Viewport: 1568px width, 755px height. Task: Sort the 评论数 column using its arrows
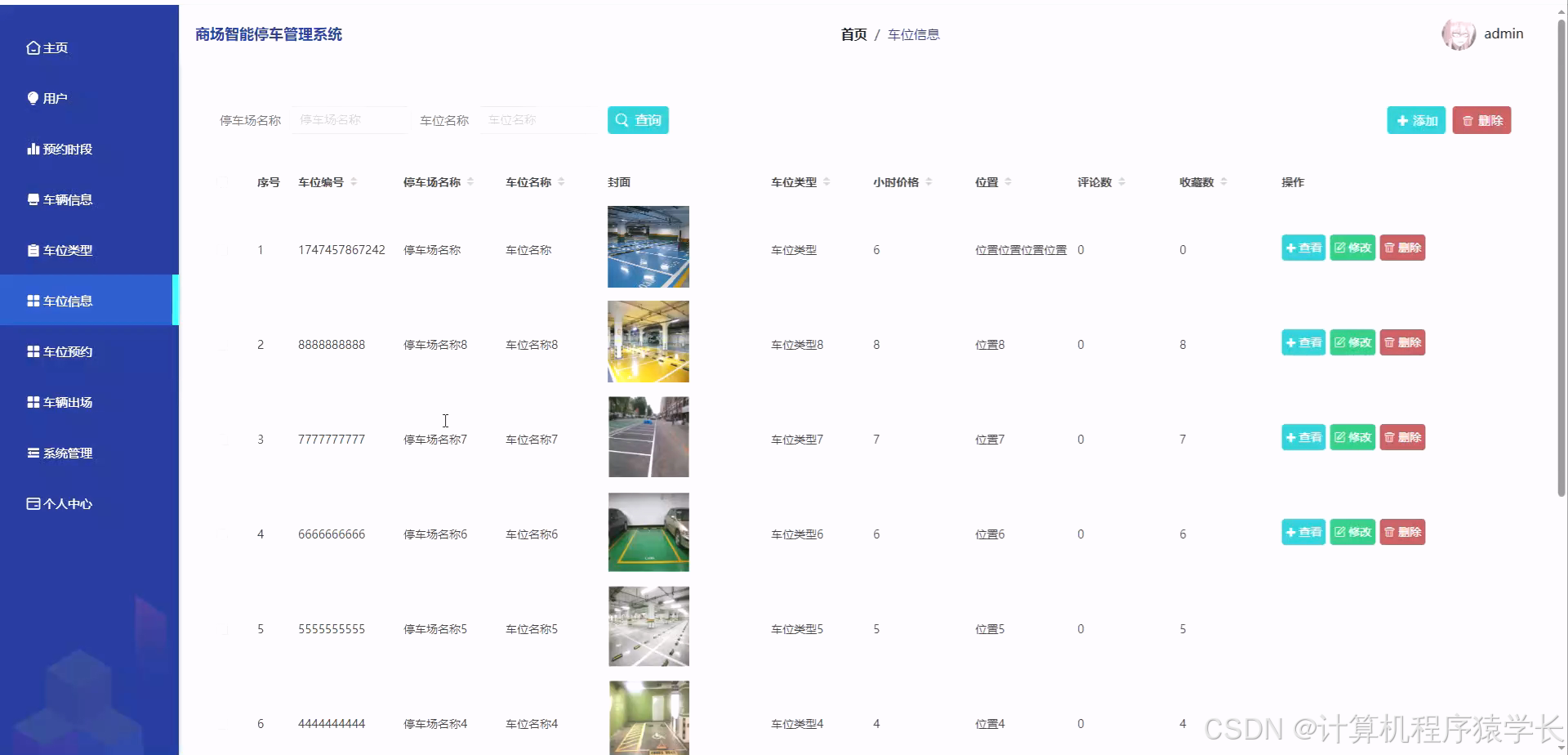[x=1124, y=181]
